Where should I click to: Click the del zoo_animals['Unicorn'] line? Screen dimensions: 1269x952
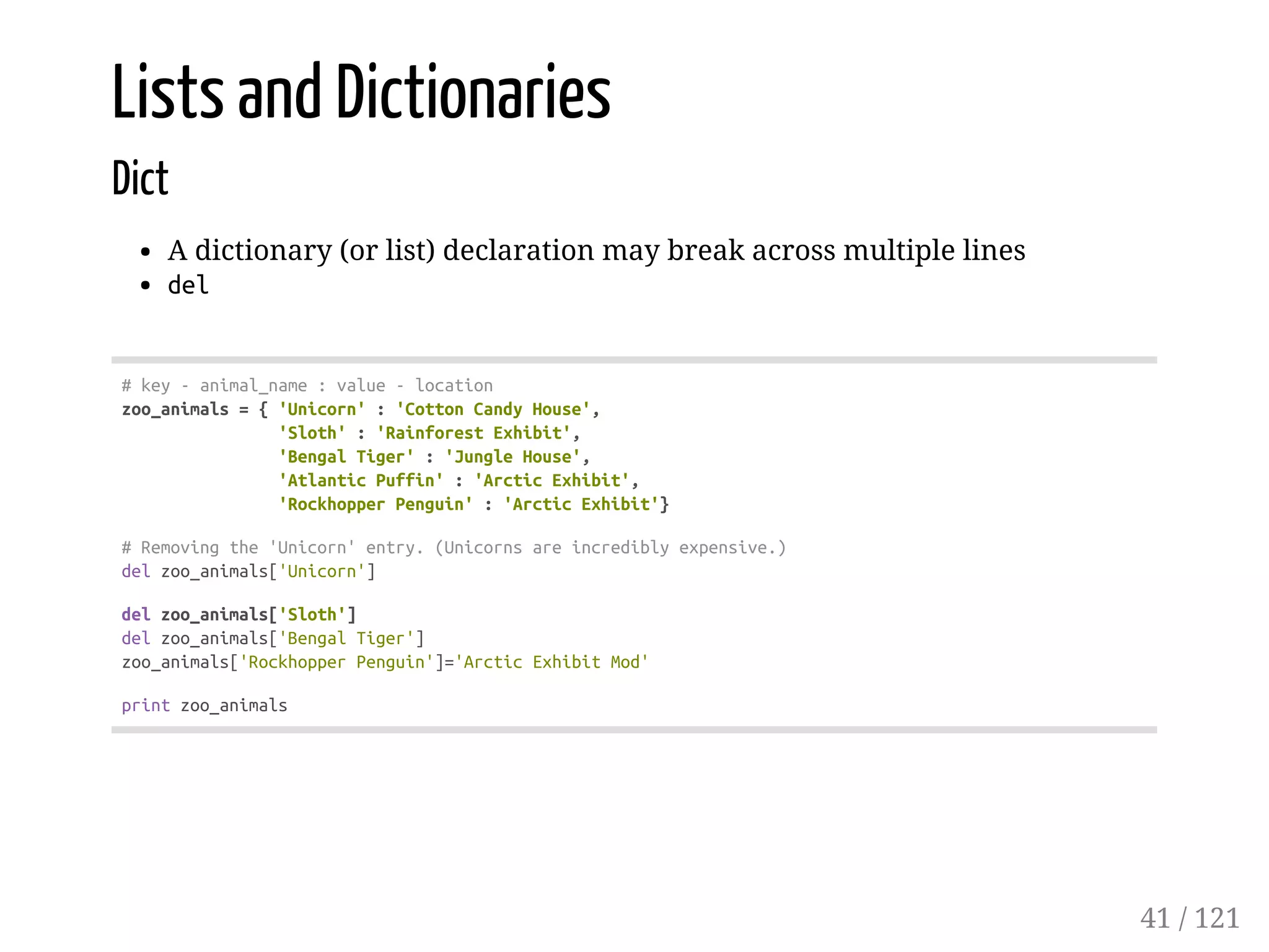point(248,571)
